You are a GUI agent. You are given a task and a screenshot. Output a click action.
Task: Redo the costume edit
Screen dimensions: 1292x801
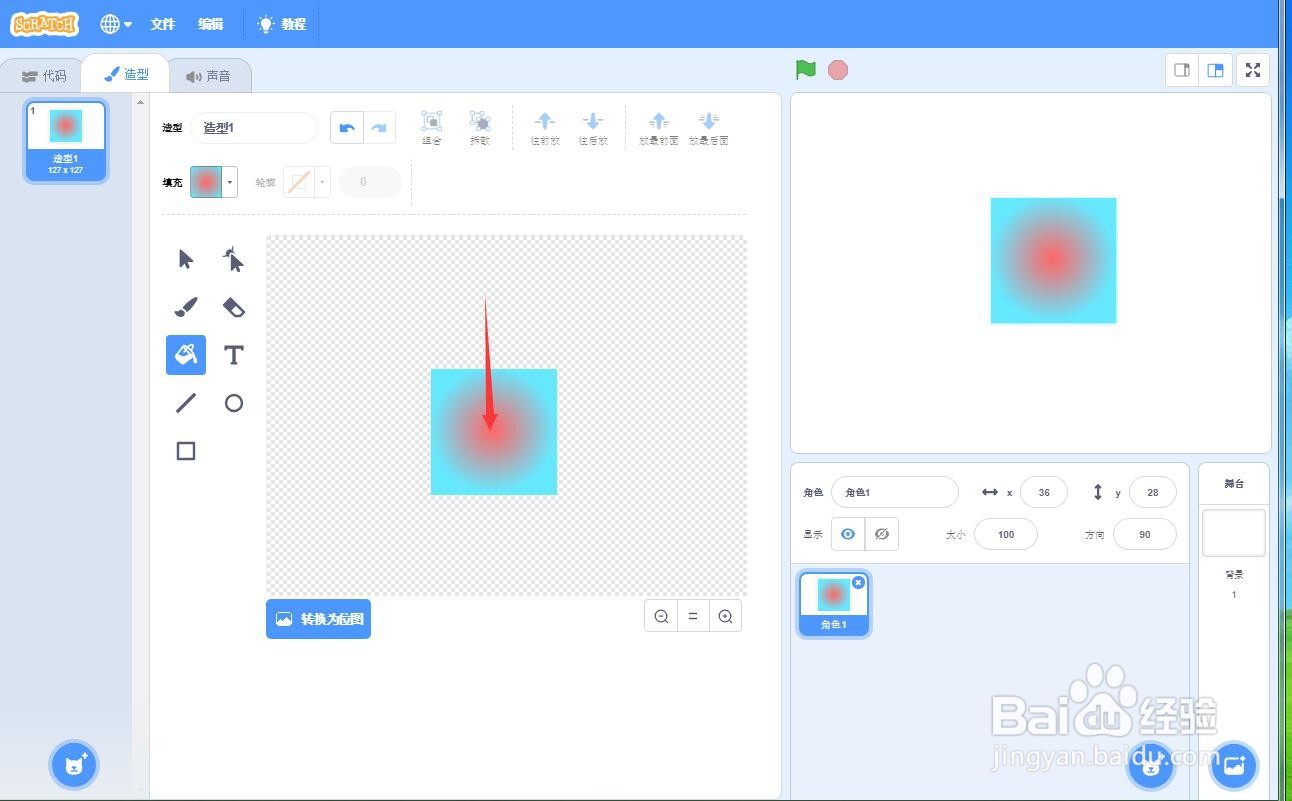(x=379, y=128)
